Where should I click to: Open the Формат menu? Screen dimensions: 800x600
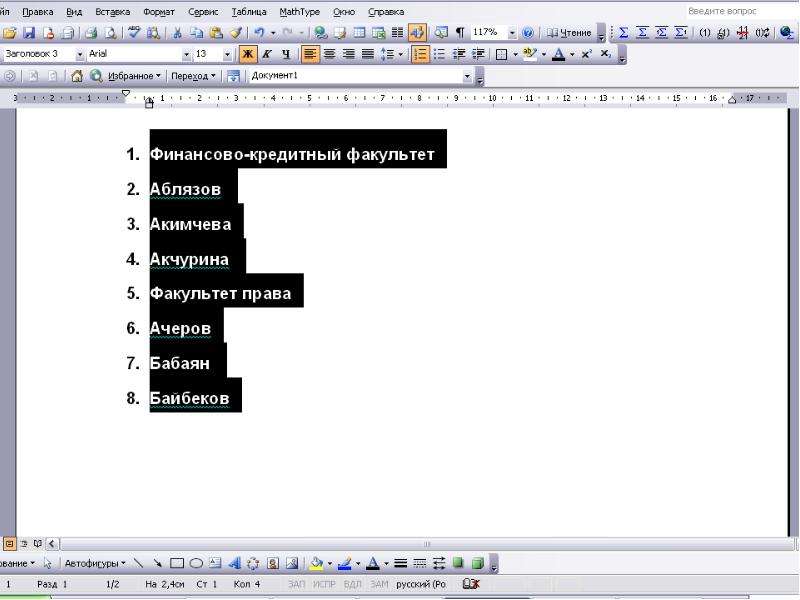click(159, 12)
